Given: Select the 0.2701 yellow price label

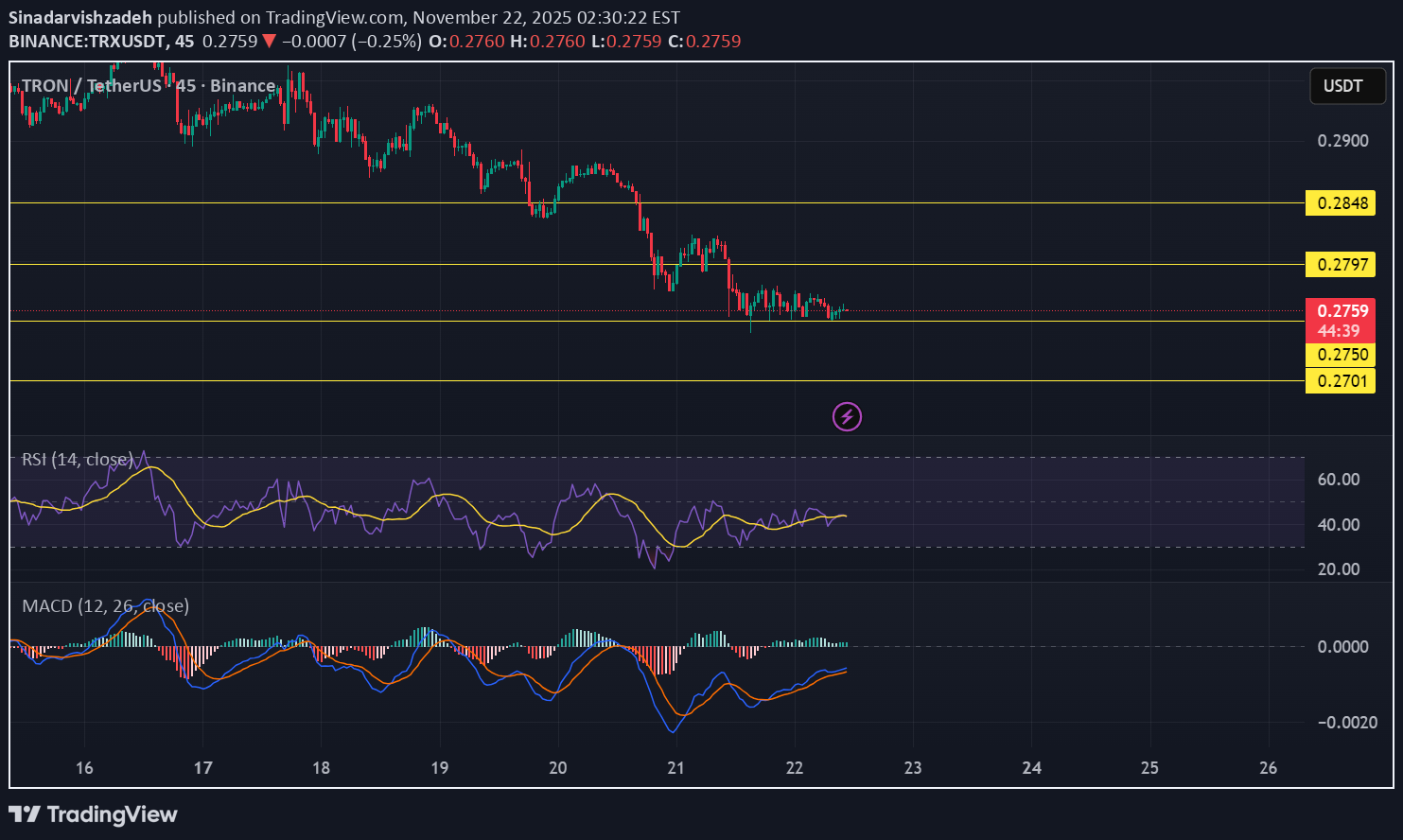Looking at the screenshot, I should [1341, 381].
